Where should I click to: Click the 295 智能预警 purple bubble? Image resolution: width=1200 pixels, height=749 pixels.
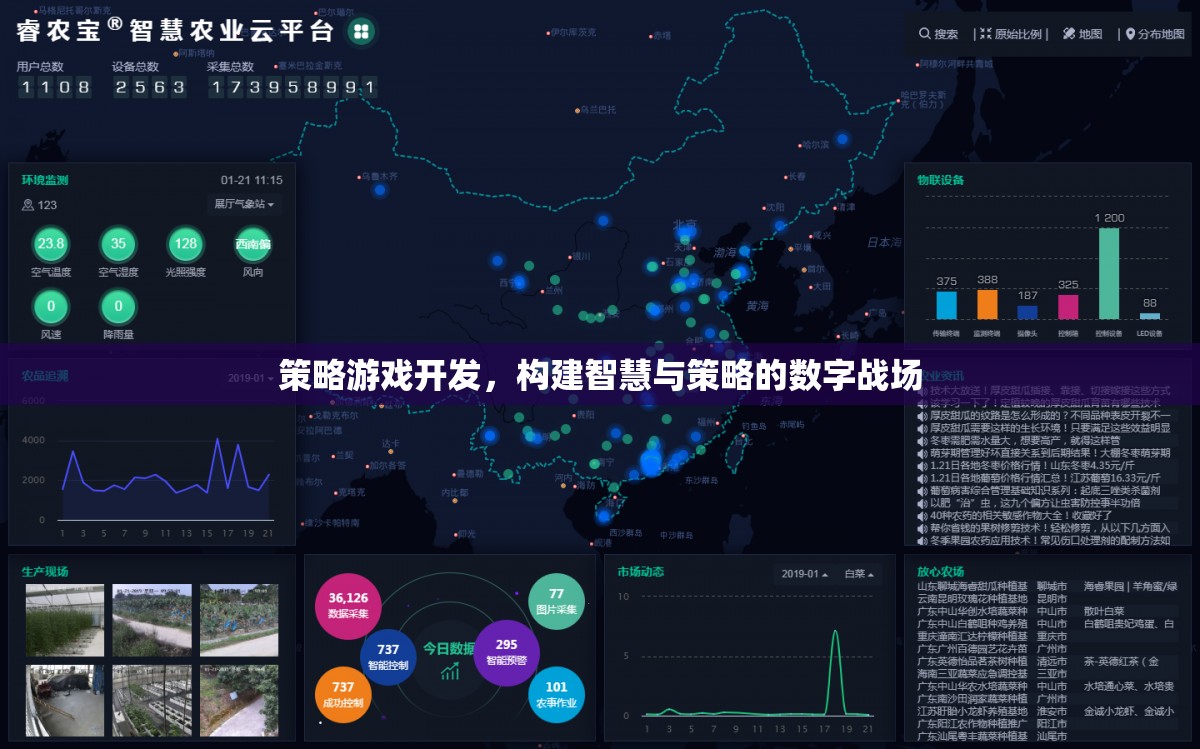coord(506,652)
